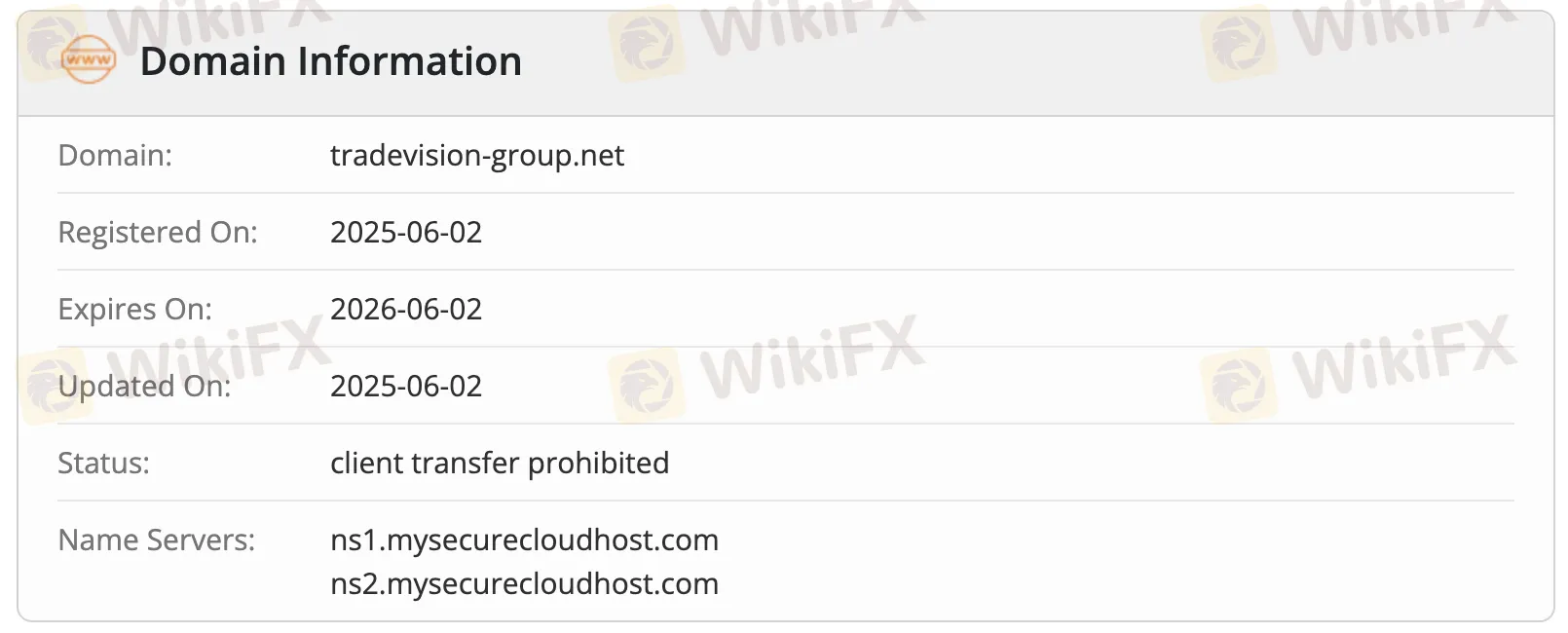Open the ns2.mysecurecloudhost.com name server
The width and height of the screenshot is (1568, 633).
pos(524,584)
